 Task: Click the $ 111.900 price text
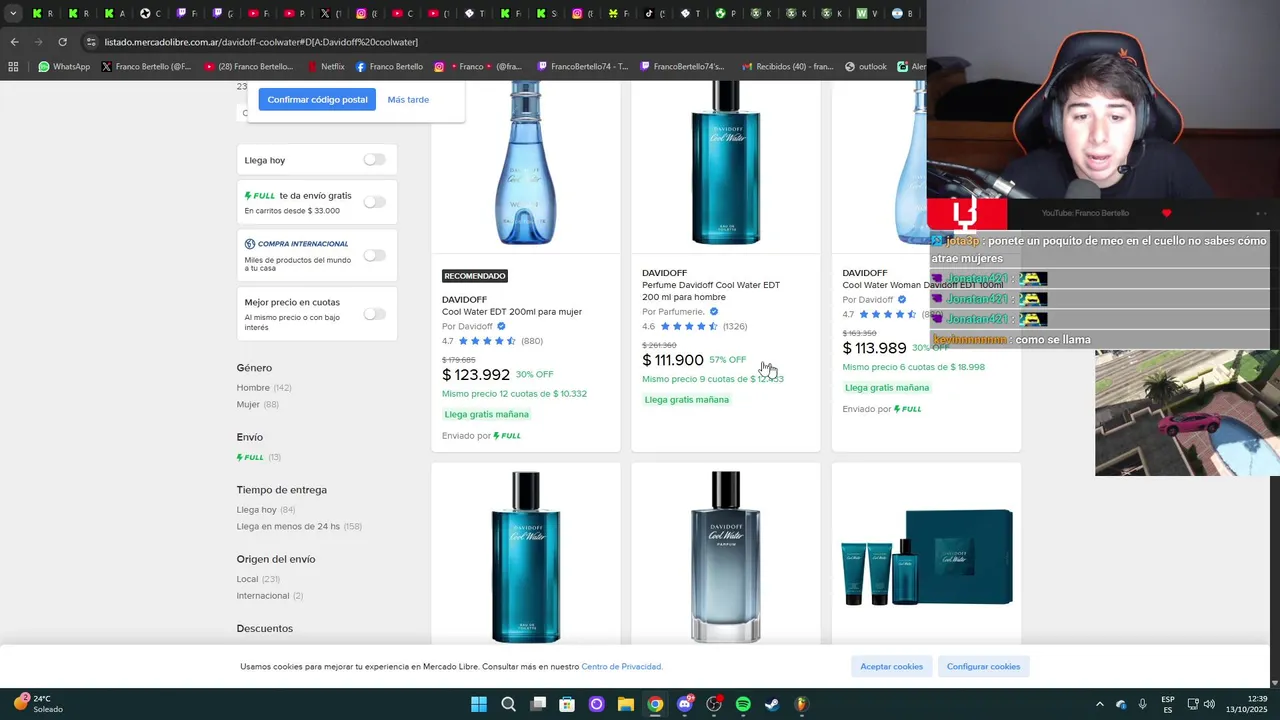pyautogui.click(x=673, y=360)
